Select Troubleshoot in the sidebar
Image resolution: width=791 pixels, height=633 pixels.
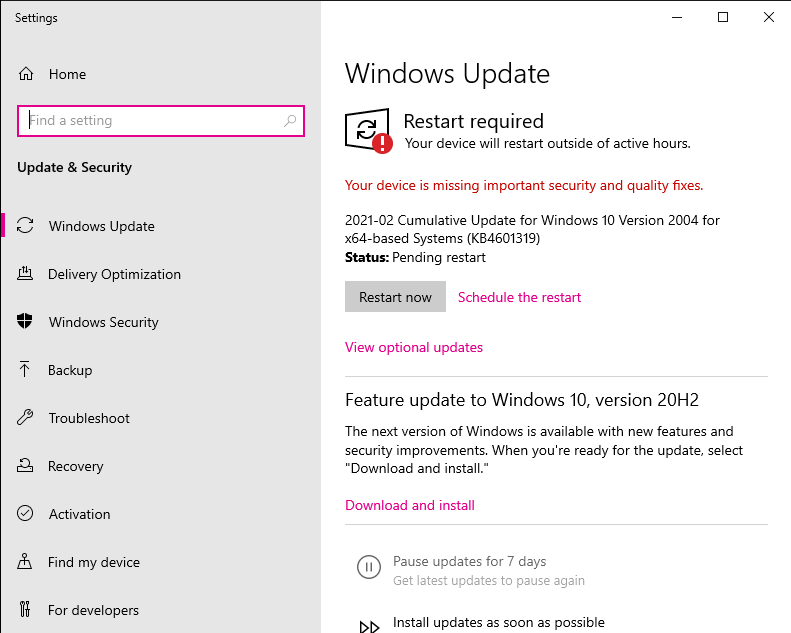tap(89, 418)
